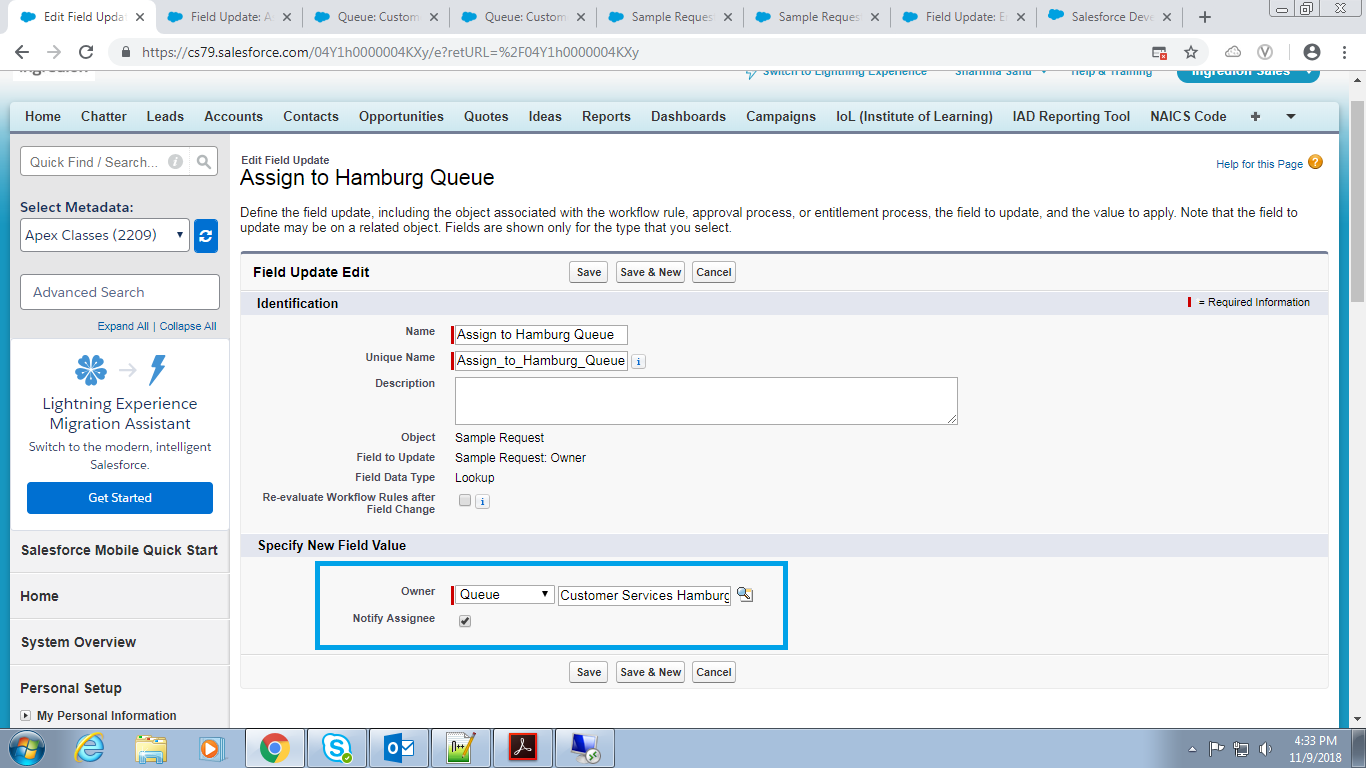1366x768 pixels.
Task: Click the bottom Cancel button
Action: [x=714, y=672]
